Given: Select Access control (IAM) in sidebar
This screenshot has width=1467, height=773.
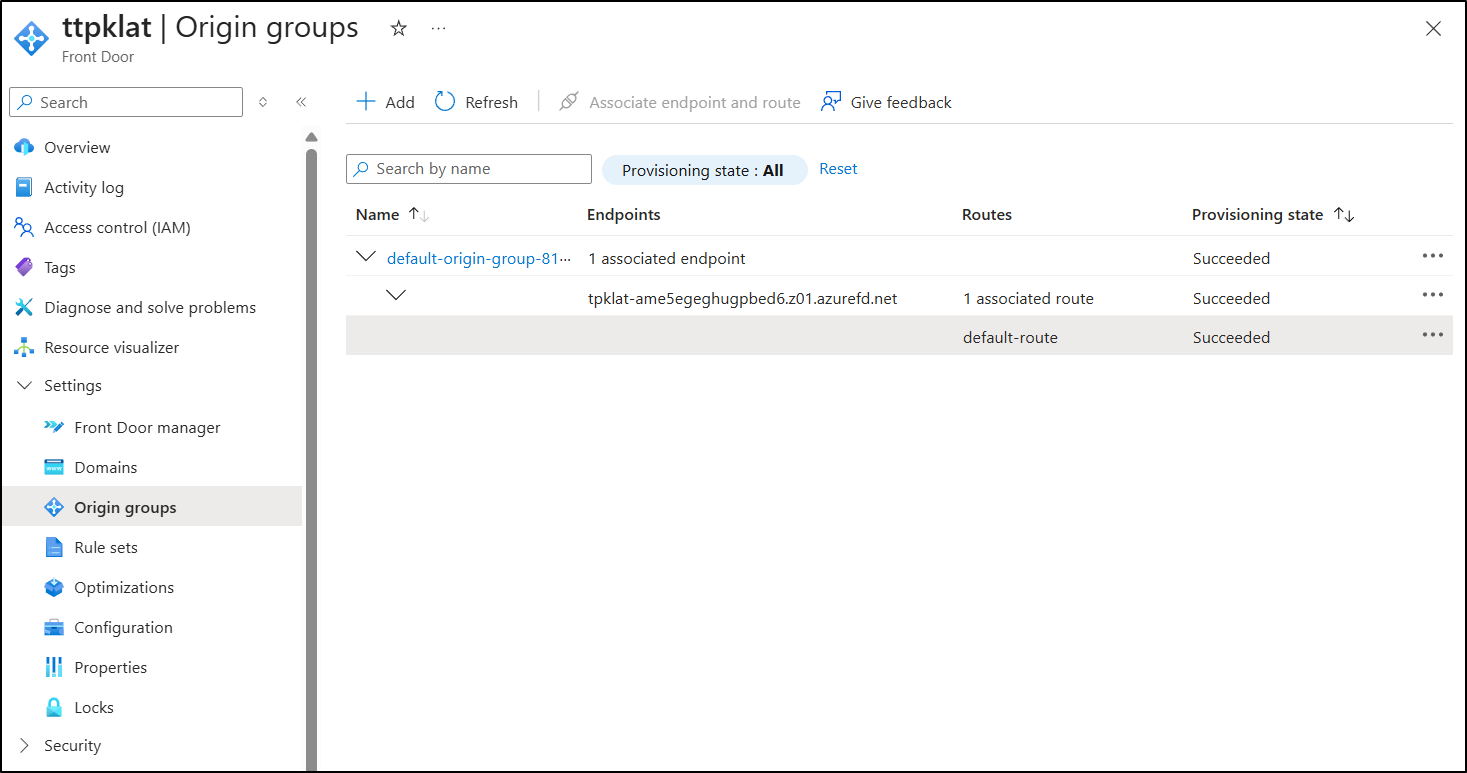Looking at the screenshot, I should click(117, 228).
